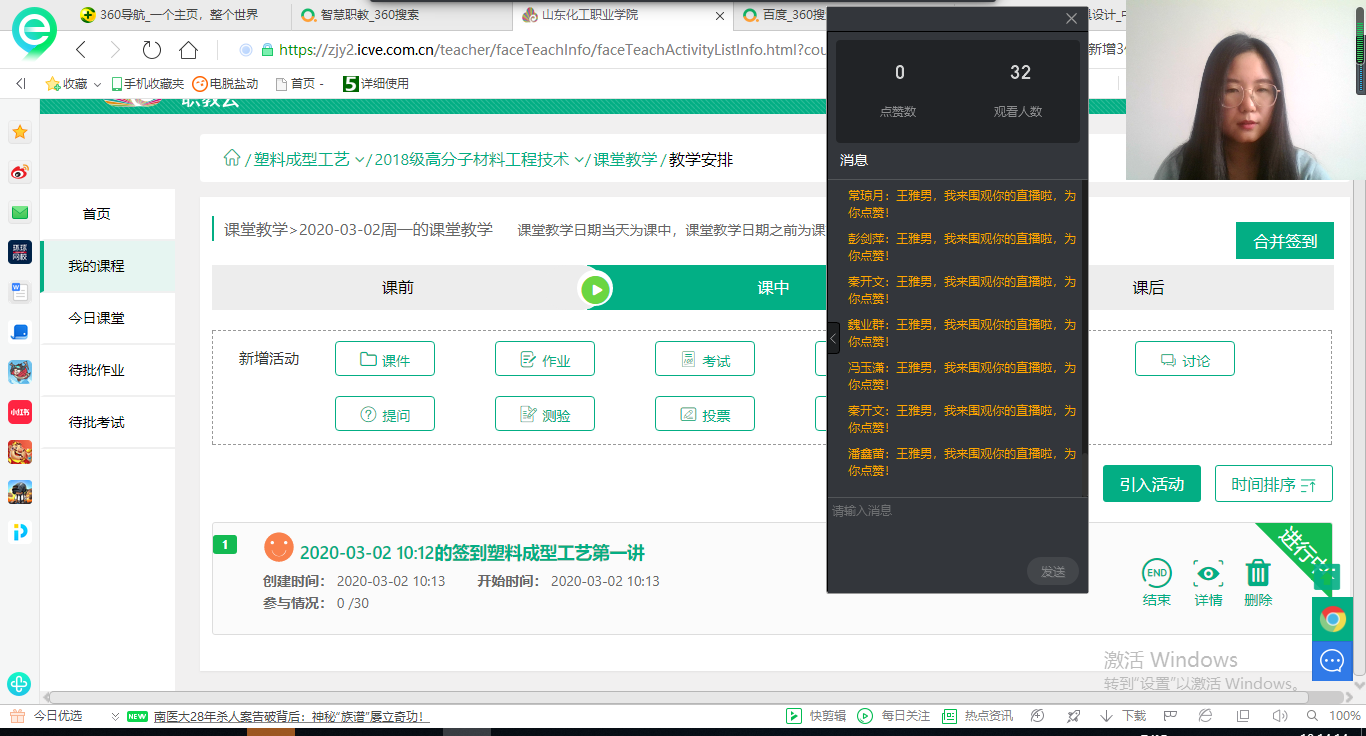Expand the 塑料成型工艺 breadcrumb dropdown

pyautogui.click(x=359, y=160)
